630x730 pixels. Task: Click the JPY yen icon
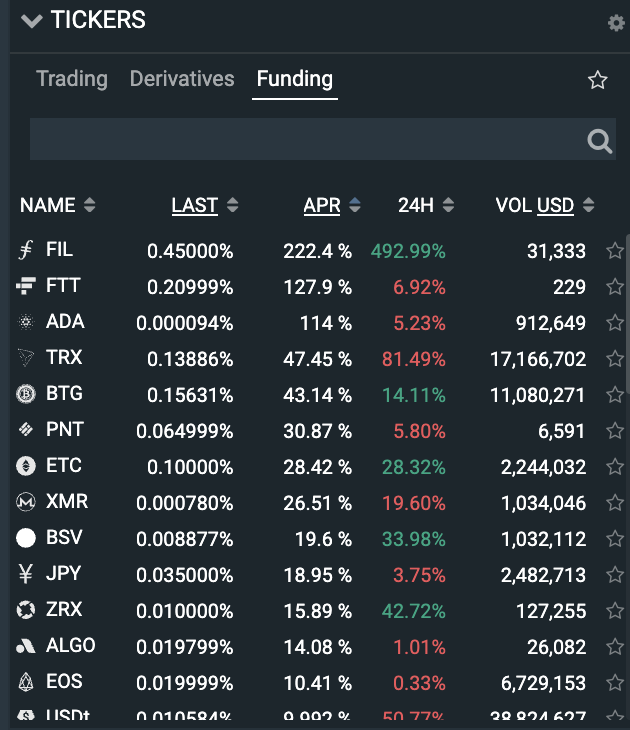click(26, 574)
